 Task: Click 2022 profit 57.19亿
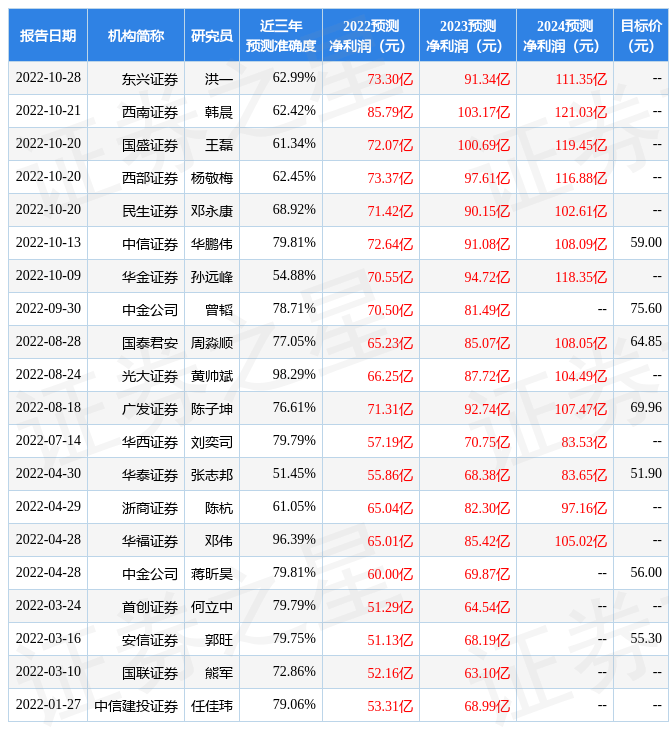coord(390,442)
